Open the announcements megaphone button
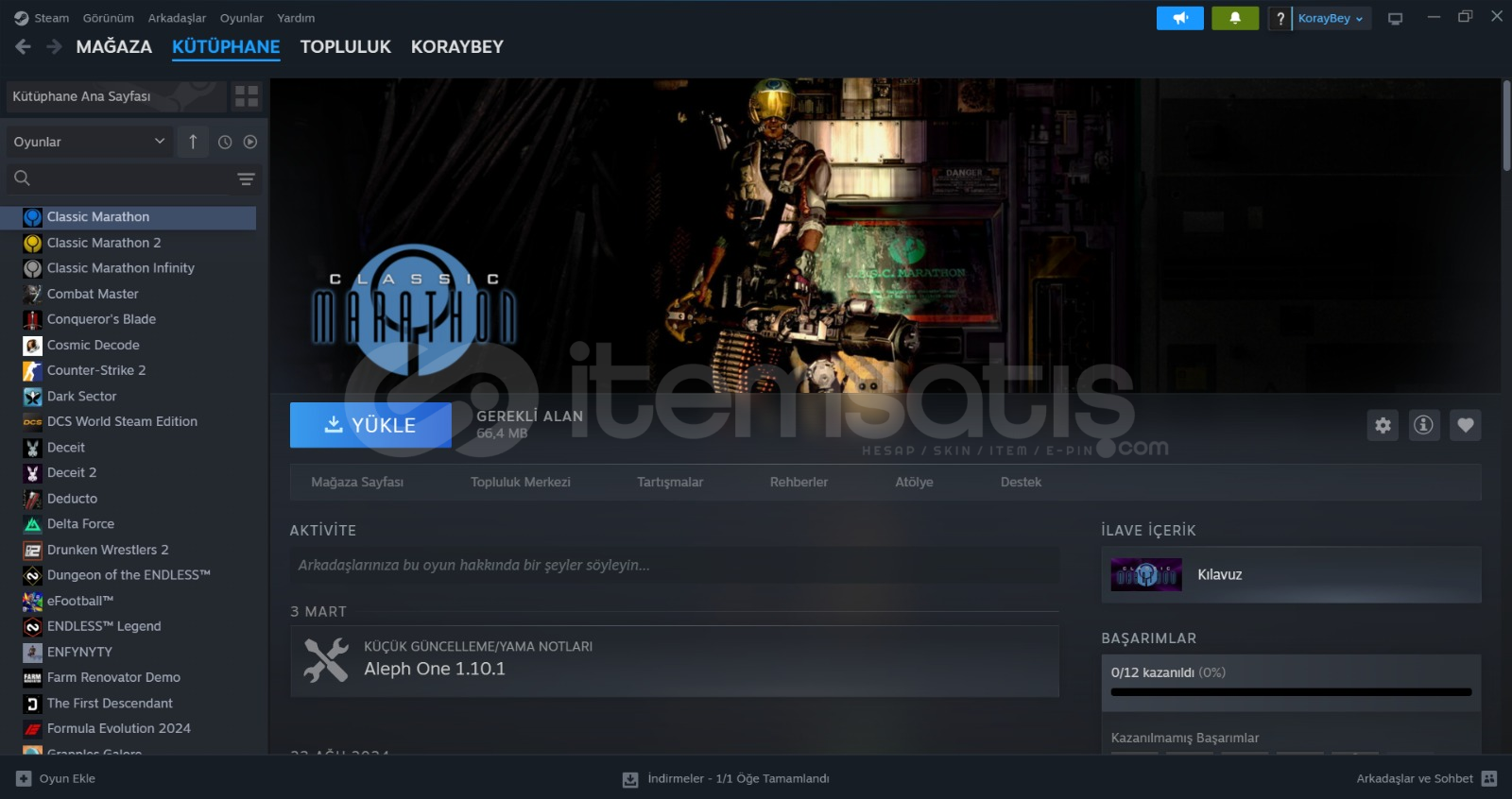 coord(1180,18)
